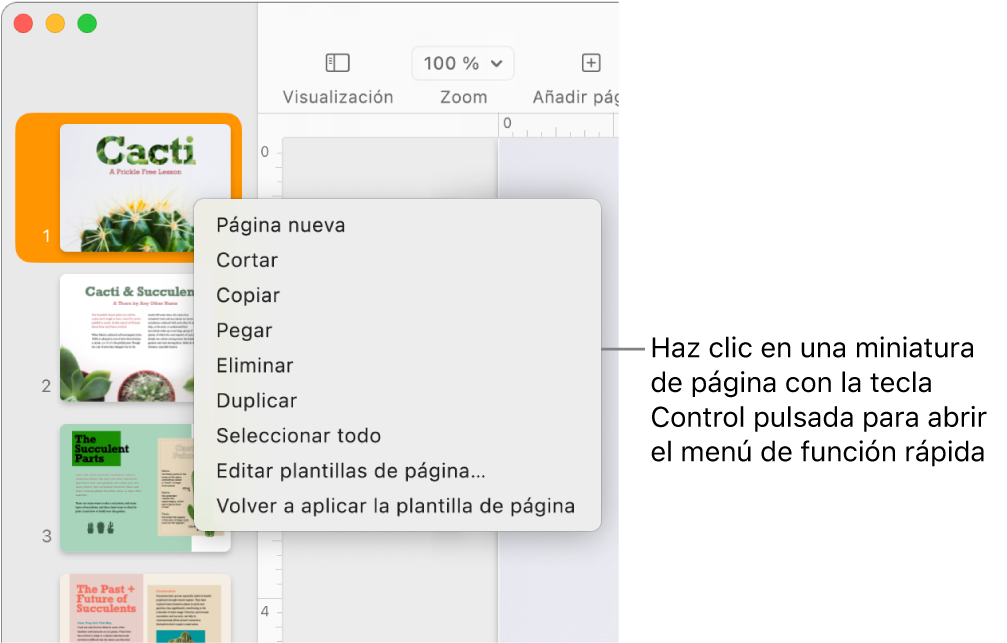Screen dimensions: 1007x643
Task: Click the yellow minimize window button
Action: click(55, 24)
